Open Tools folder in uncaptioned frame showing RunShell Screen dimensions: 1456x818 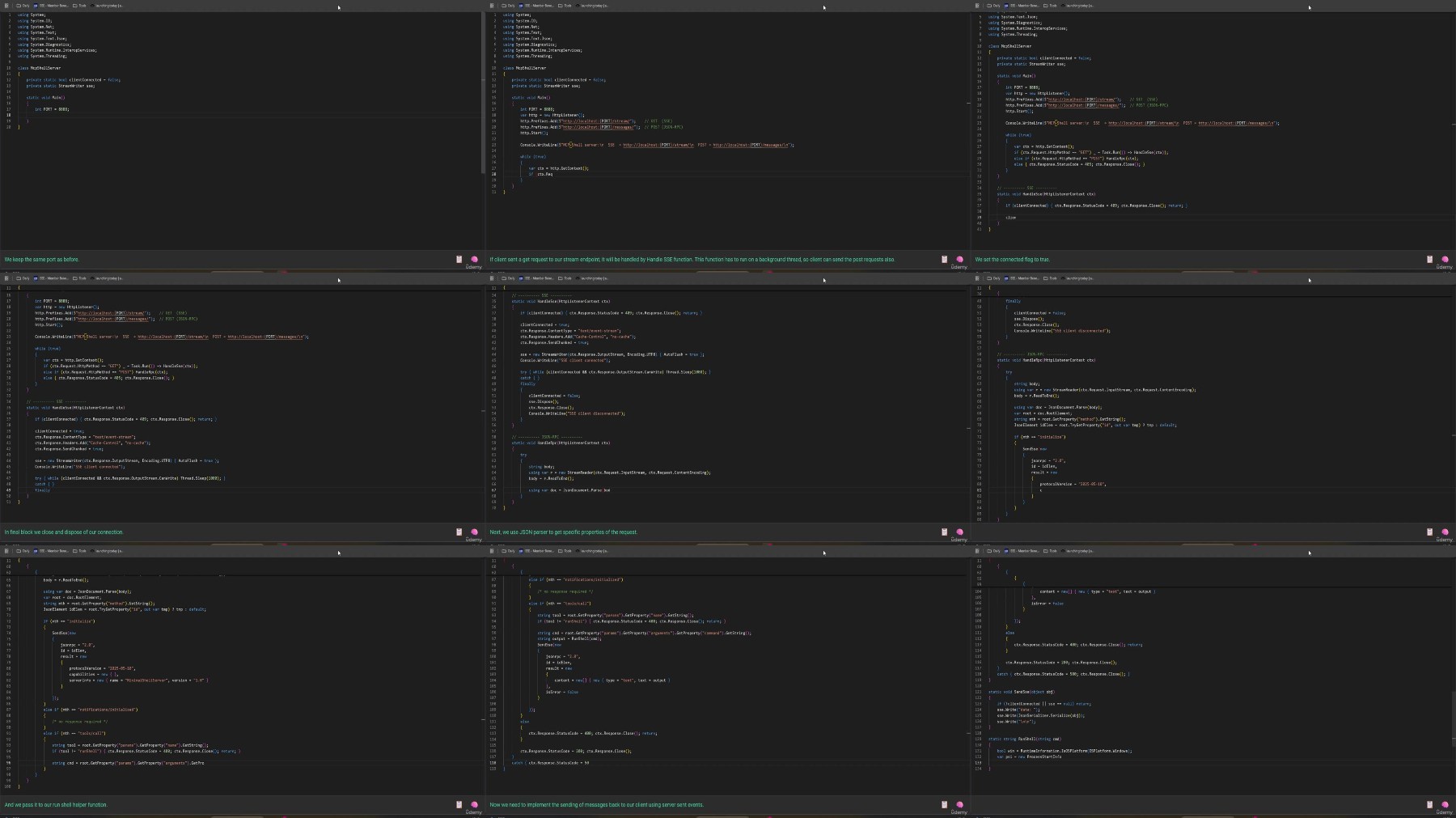[1050, 551]
